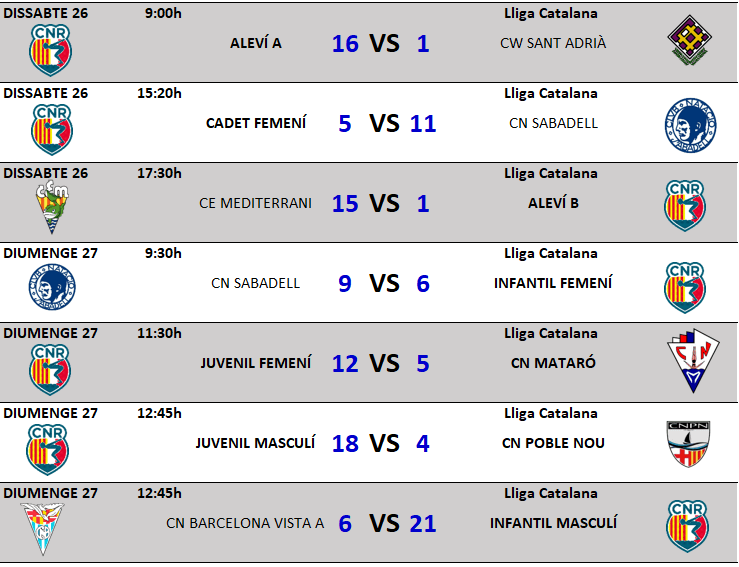Click the 15:20h match time
Viewport: 739px width, 567px height.
click(x=159, y=93)
